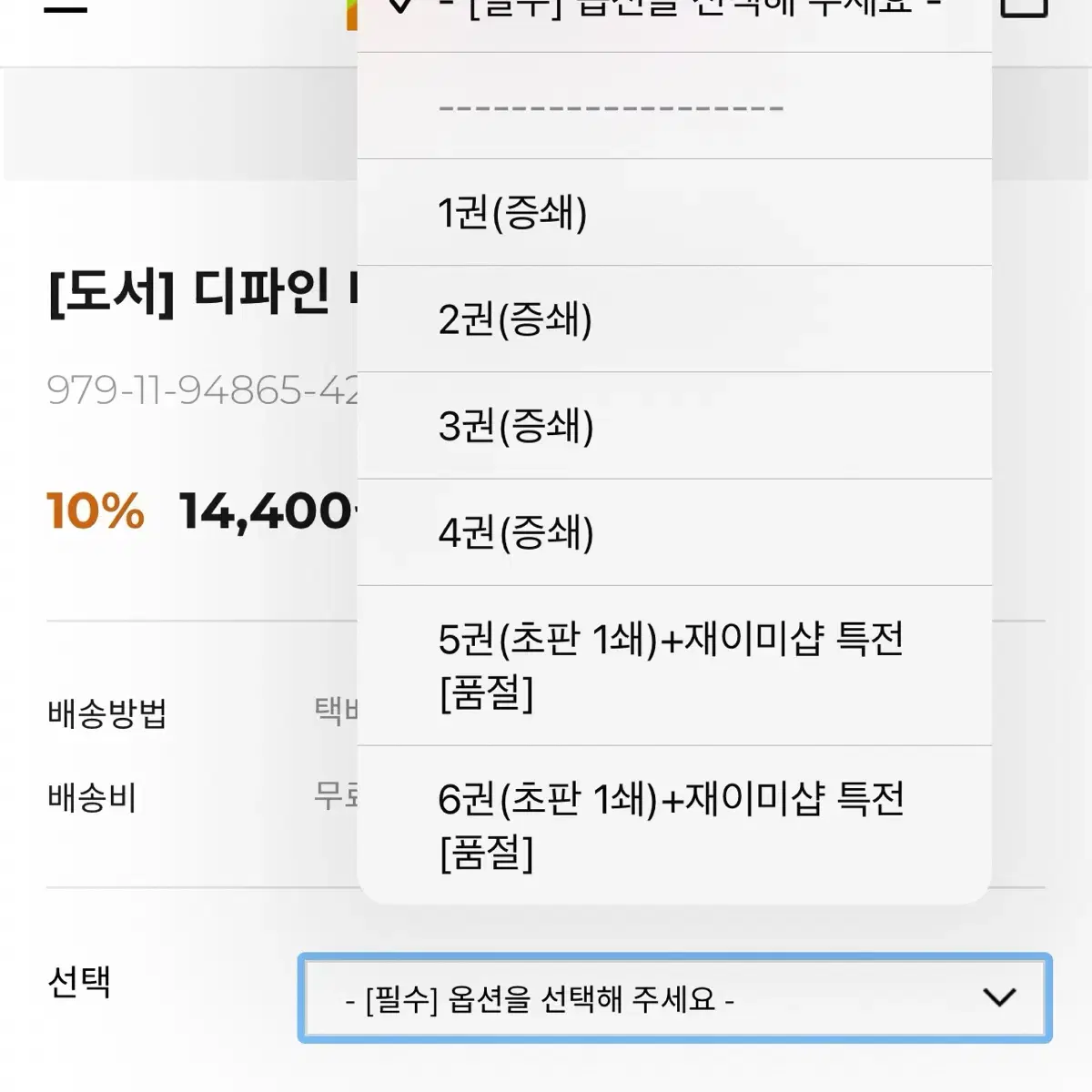This screenshot has height=1092, width=1092.
Task: Open the shopping cart icon
Action: tap(1024, 7)
